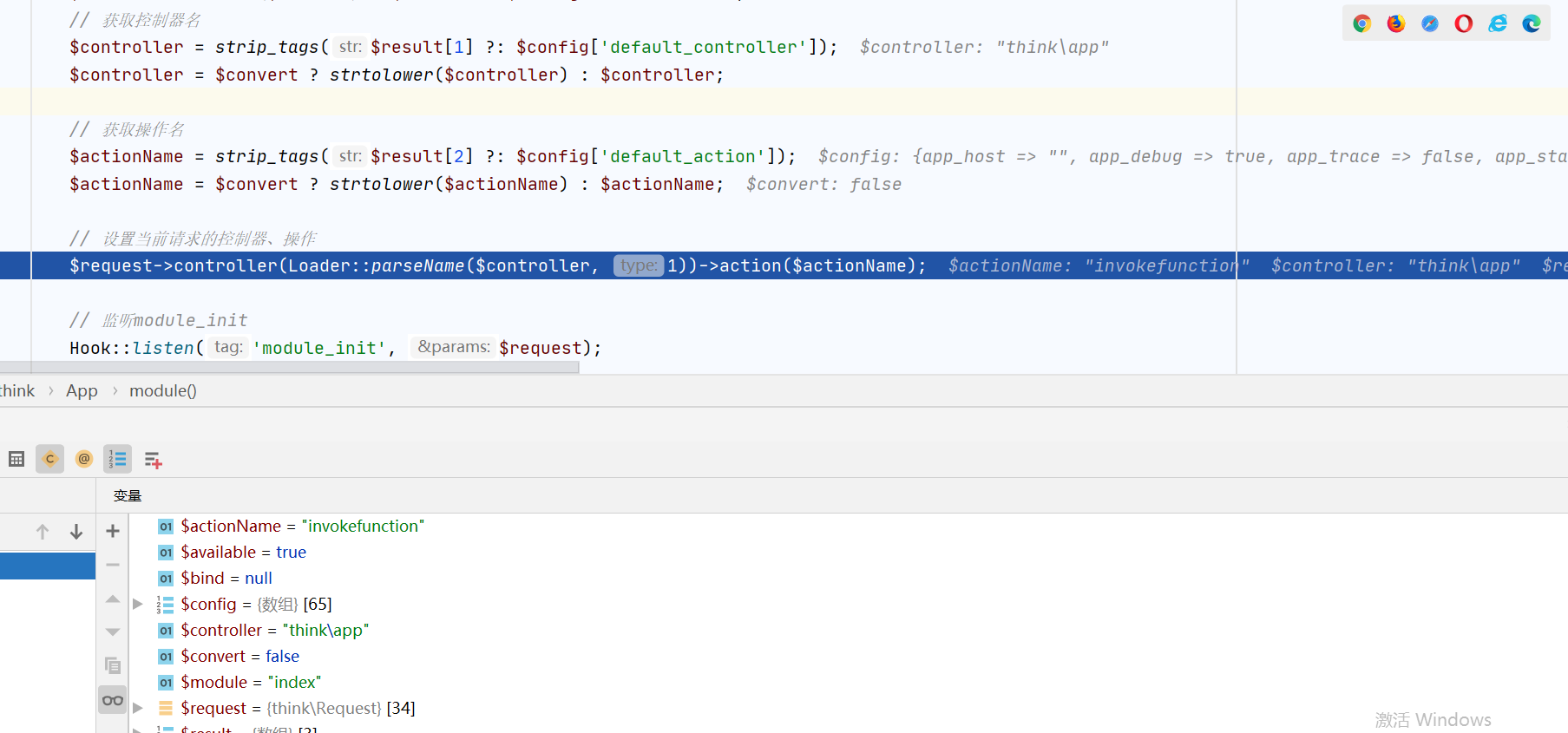The width and height of the screenshot is (1568, 733).
Task: Click the 'module()' breadcrumb method
Action: coord(163,391)
